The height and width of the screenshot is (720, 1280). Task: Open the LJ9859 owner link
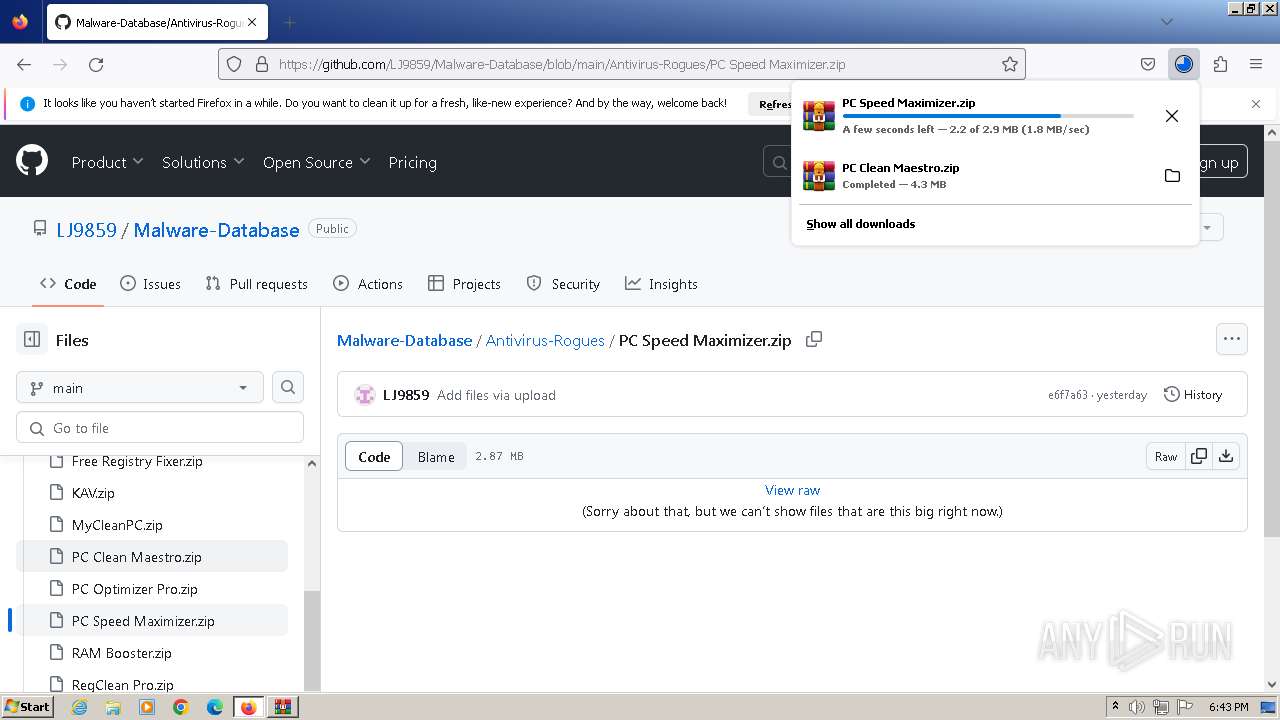[86, 230]
